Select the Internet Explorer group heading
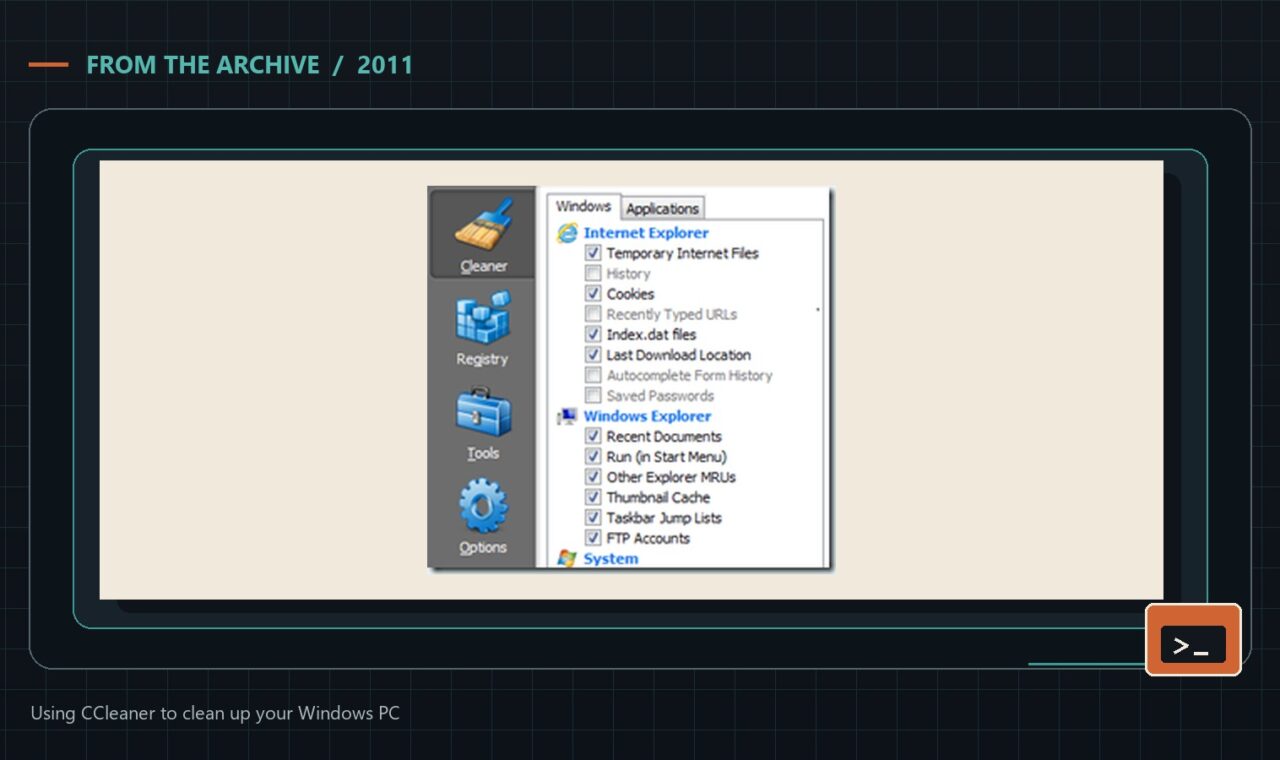Screen dimensions: 1280x760 646,233
